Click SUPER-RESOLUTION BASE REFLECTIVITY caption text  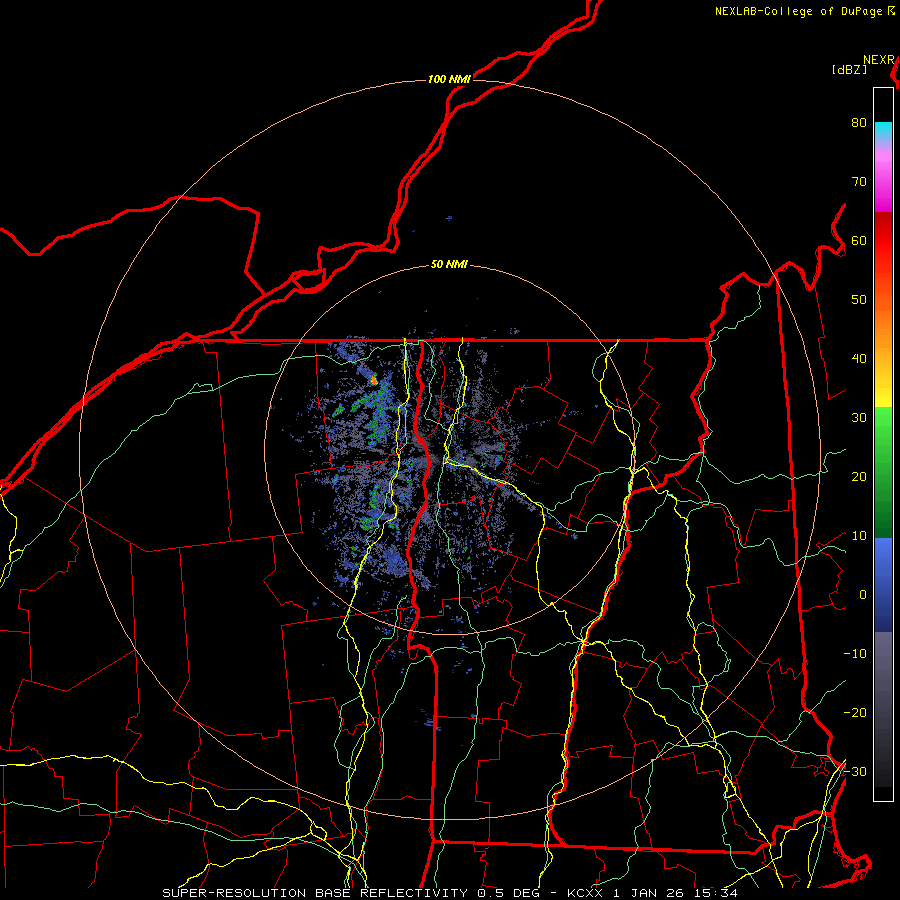coord(315,893)
